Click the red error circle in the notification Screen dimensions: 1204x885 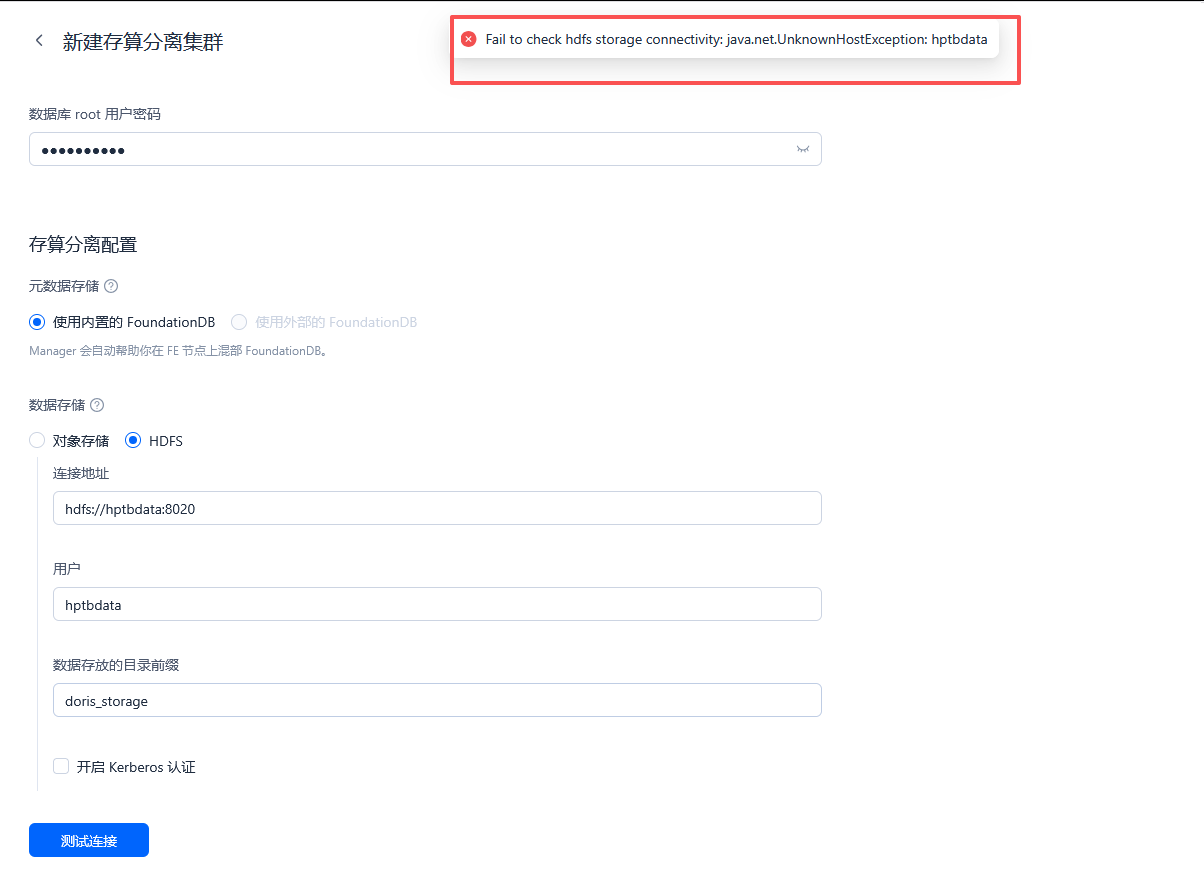(468, 39)
